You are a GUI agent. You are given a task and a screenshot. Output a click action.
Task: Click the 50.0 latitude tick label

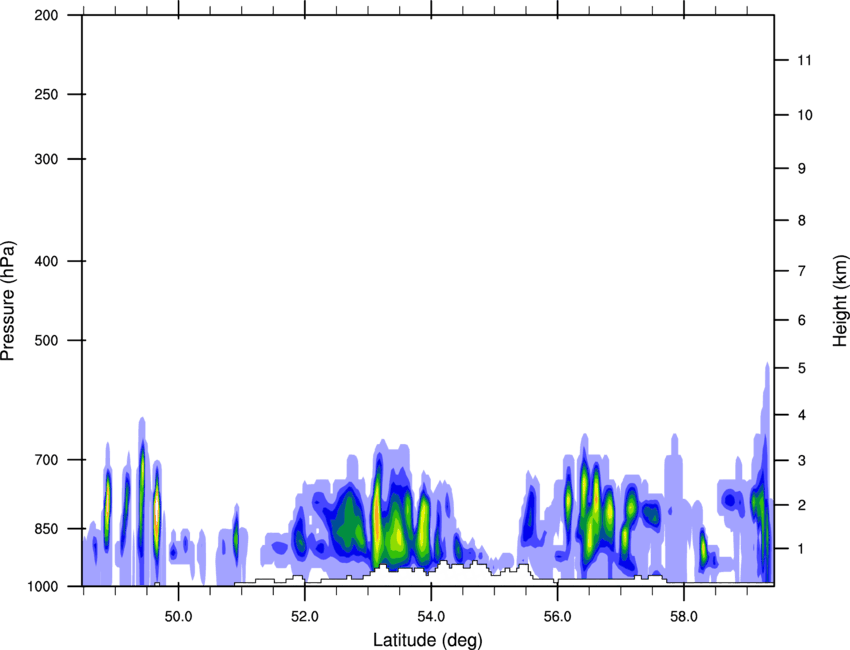pyautogui.click(x=178, y=617)
